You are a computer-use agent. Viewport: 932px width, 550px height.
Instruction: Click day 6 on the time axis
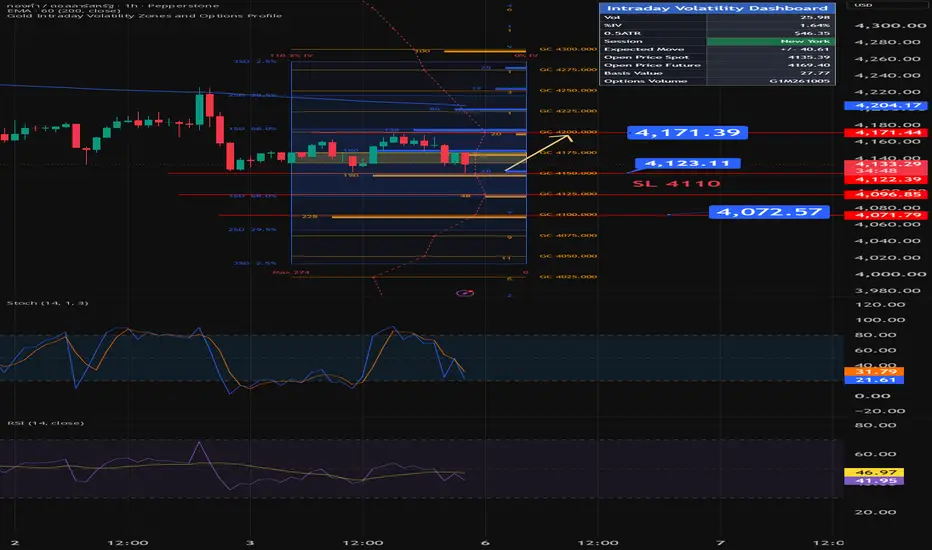[x=485, y=542]
